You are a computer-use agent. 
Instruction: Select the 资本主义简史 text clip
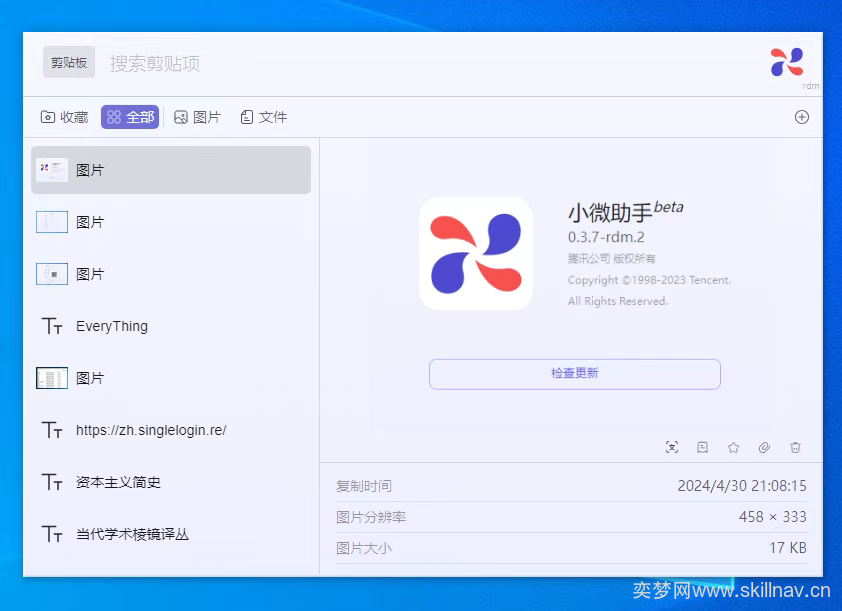pyautogui.click(x=171, y=482)
